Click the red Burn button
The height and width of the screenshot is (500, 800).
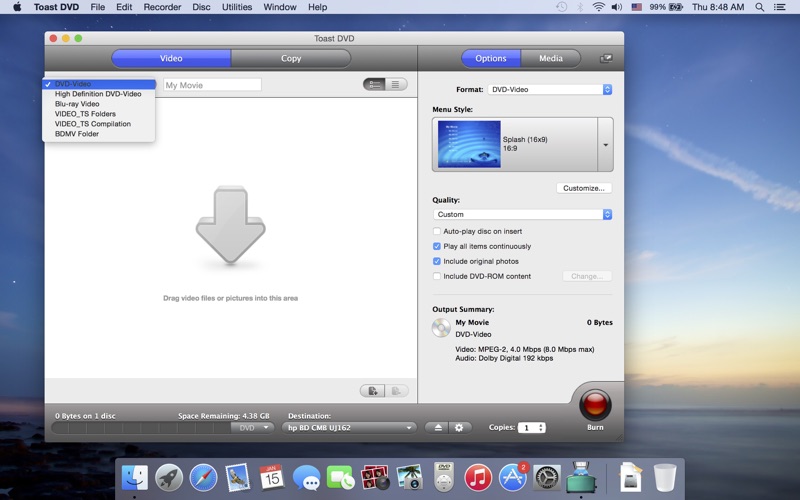595,405
